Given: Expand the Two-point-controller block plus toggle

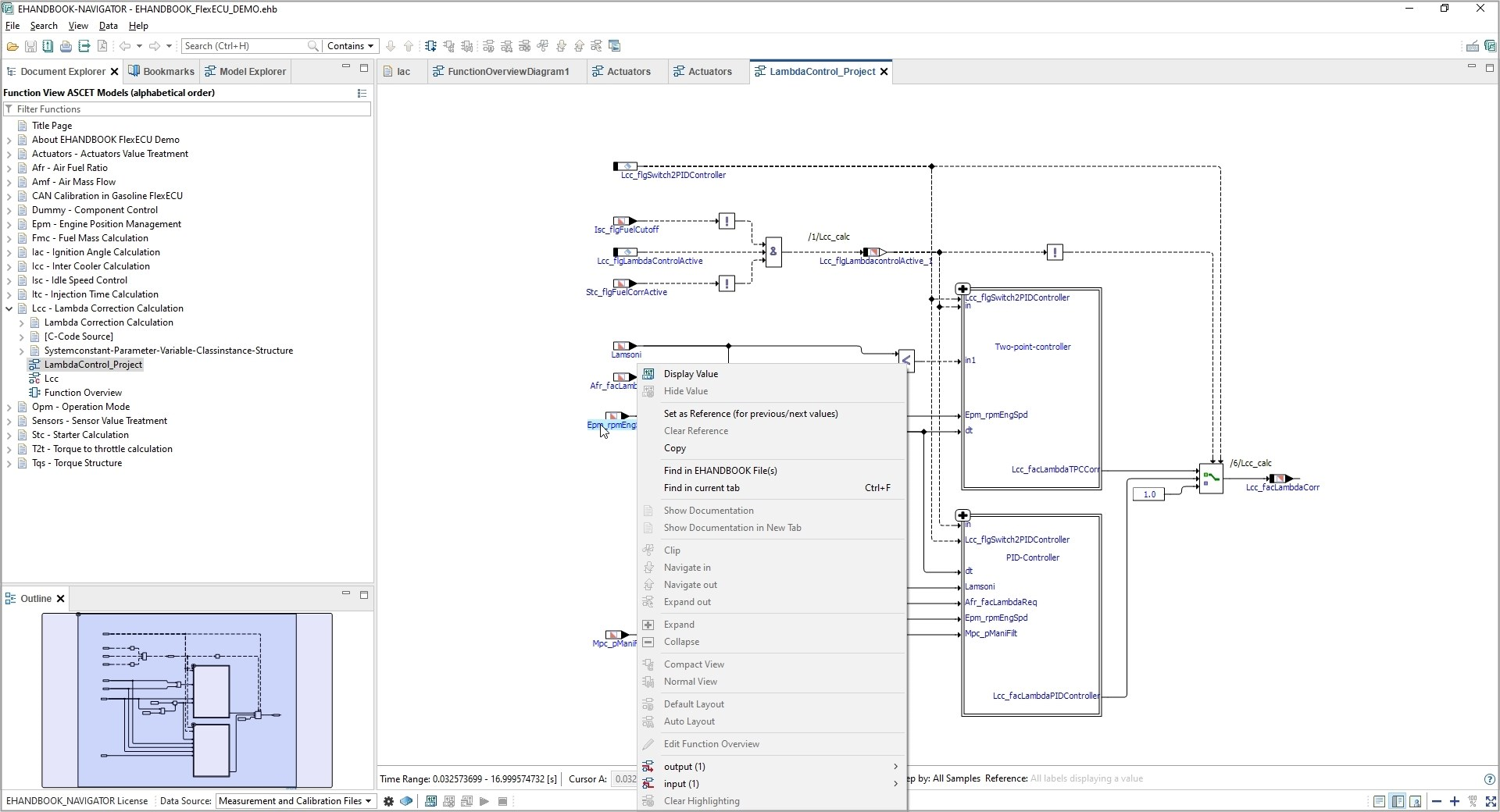Looking at the screenshot, I should point(962,289).
